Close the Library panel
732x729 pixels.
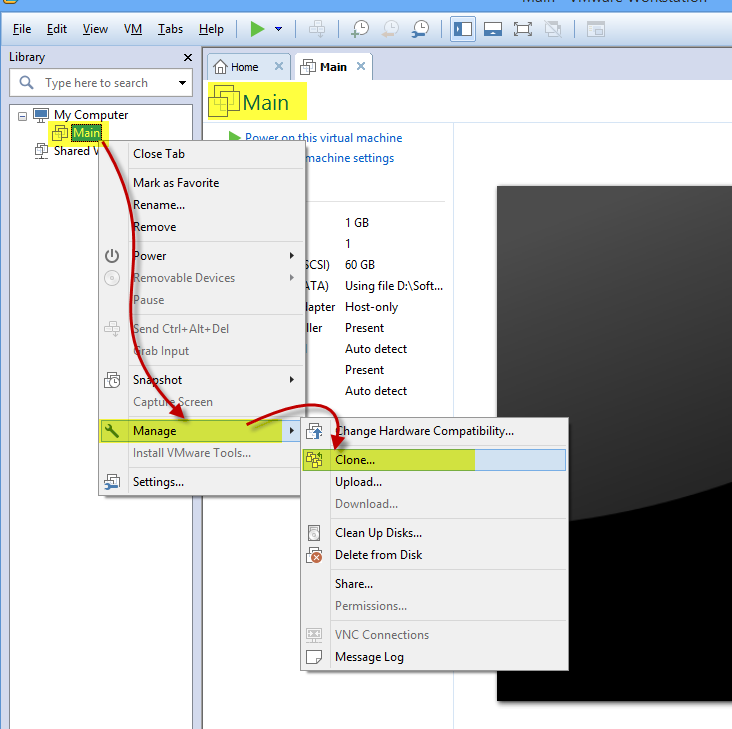pyautogui.click(x=188, y=57)
